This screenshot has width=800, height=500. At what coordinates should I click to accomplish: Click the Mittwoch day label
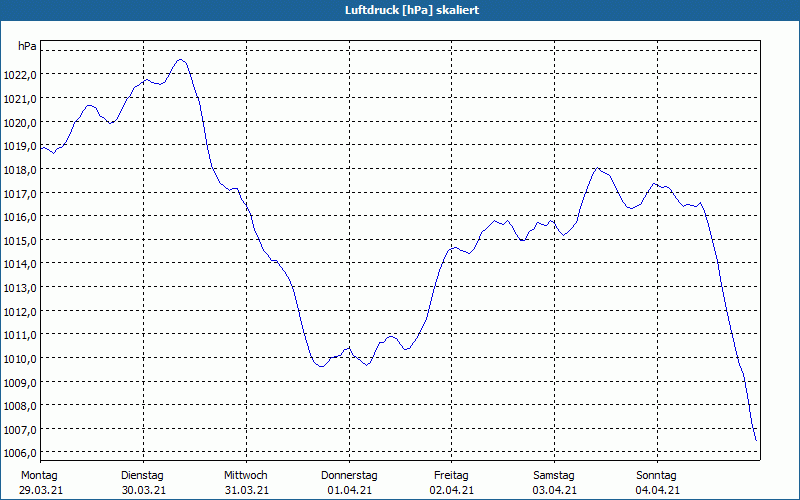245,476
